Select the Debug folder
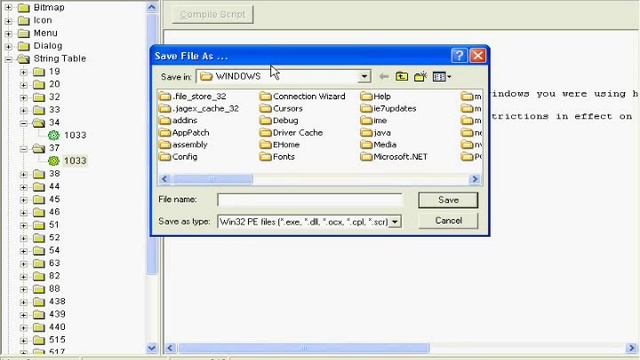This screenshot has width=640, height=360. tap(279, 121)
